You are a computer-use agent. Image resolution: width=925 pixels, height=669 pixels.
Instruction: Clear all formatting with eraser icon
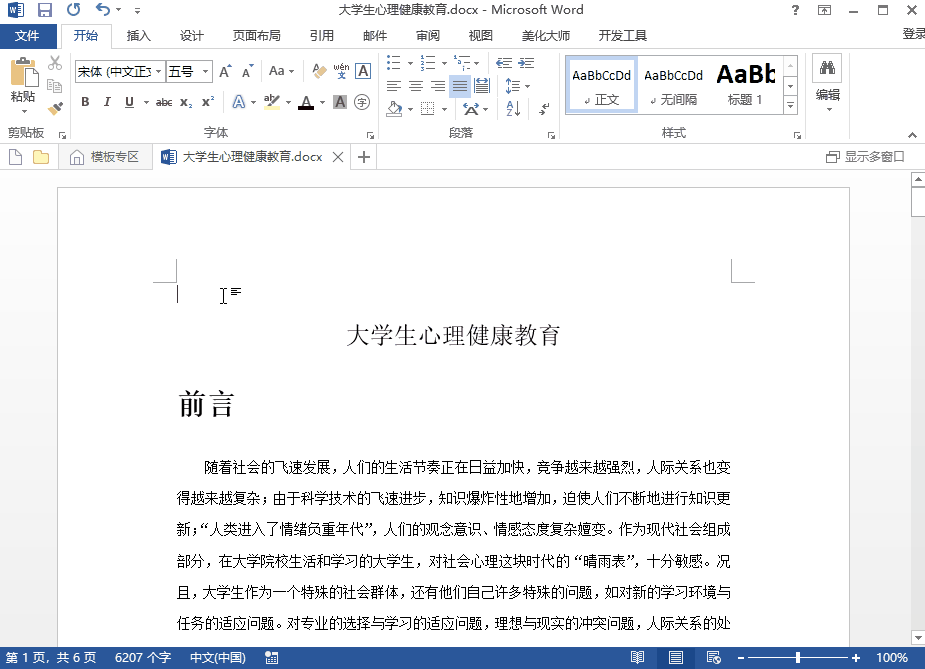[319, 71]
